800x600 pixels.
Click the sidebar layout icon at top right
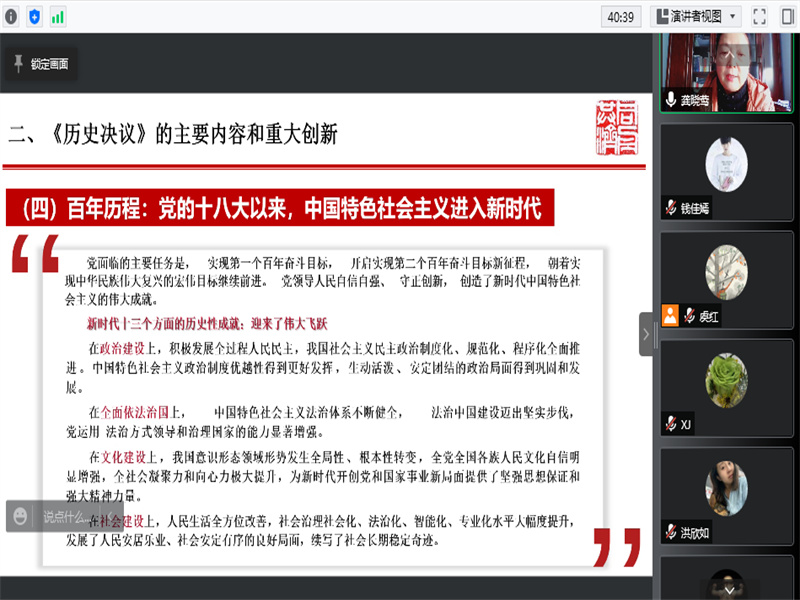point(785,16)
